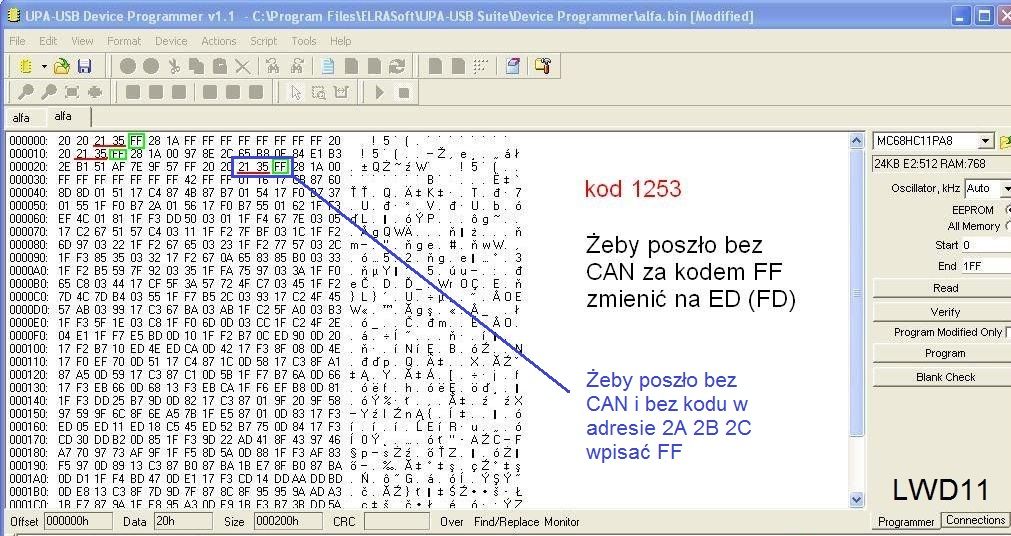Open the Edit menu
1011x536 pixels.
(48, 41)
